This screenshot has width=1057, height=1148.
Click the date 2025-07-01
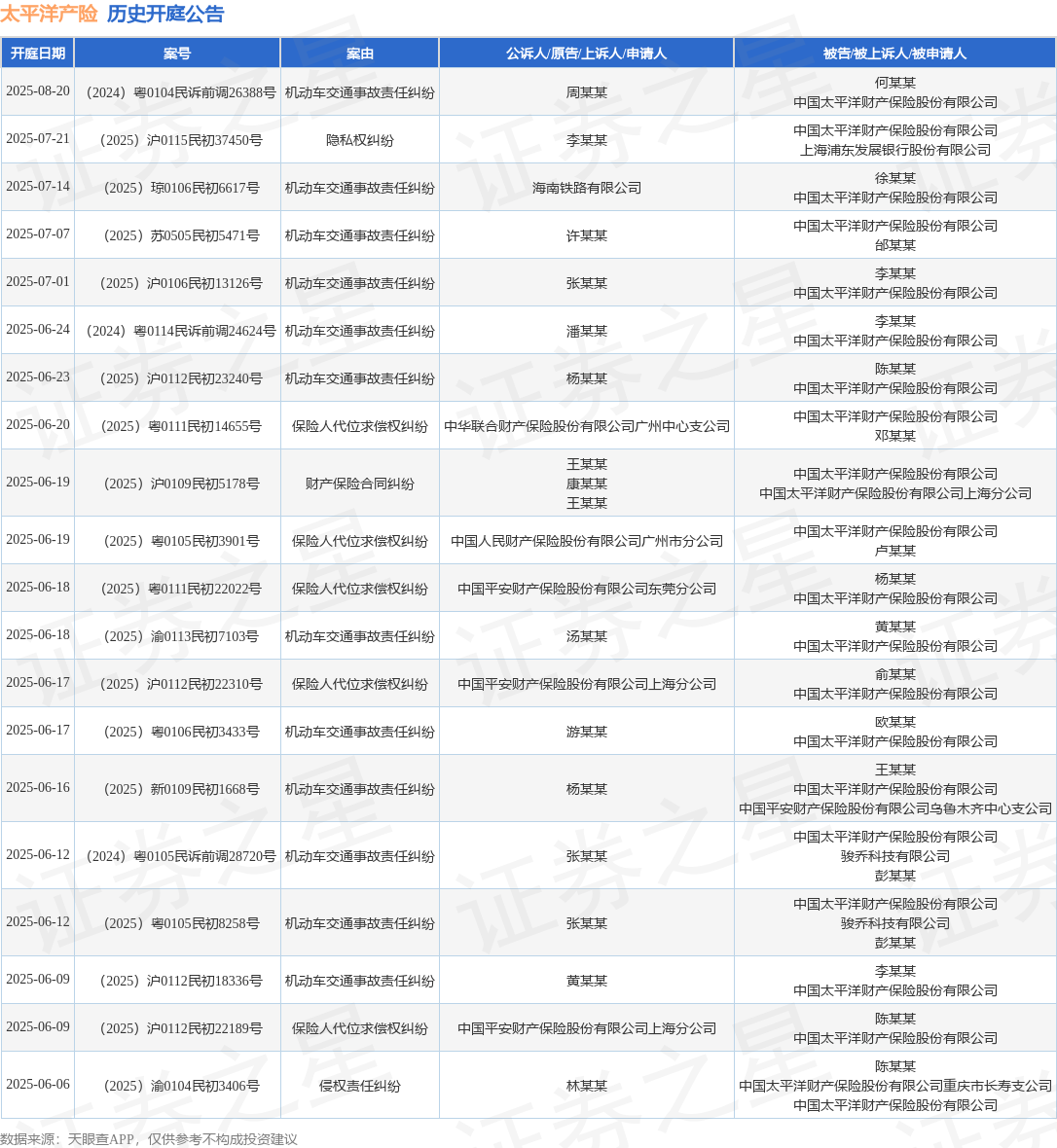pyautogui.click(x=38, y=282)
